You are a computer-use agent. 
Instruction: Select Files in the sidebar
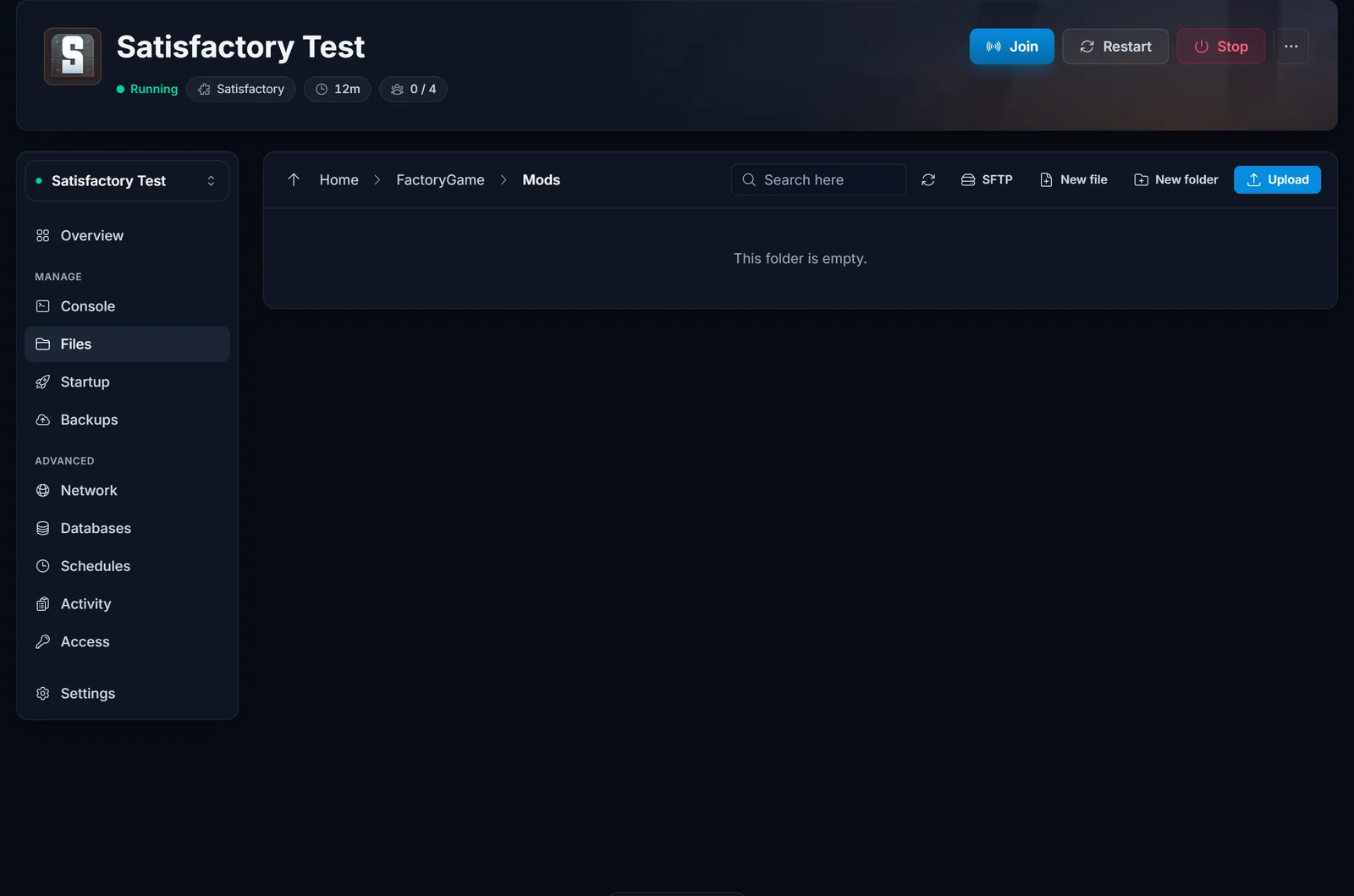point(127,344)
